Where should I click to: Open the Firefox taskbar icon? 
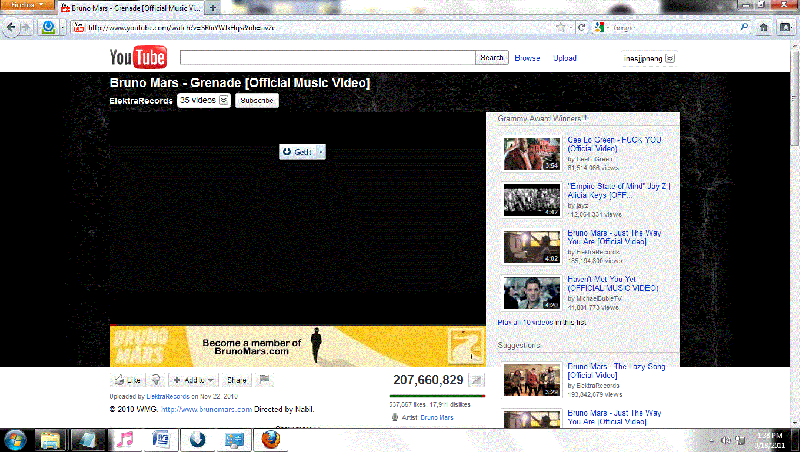pos(271,440)
